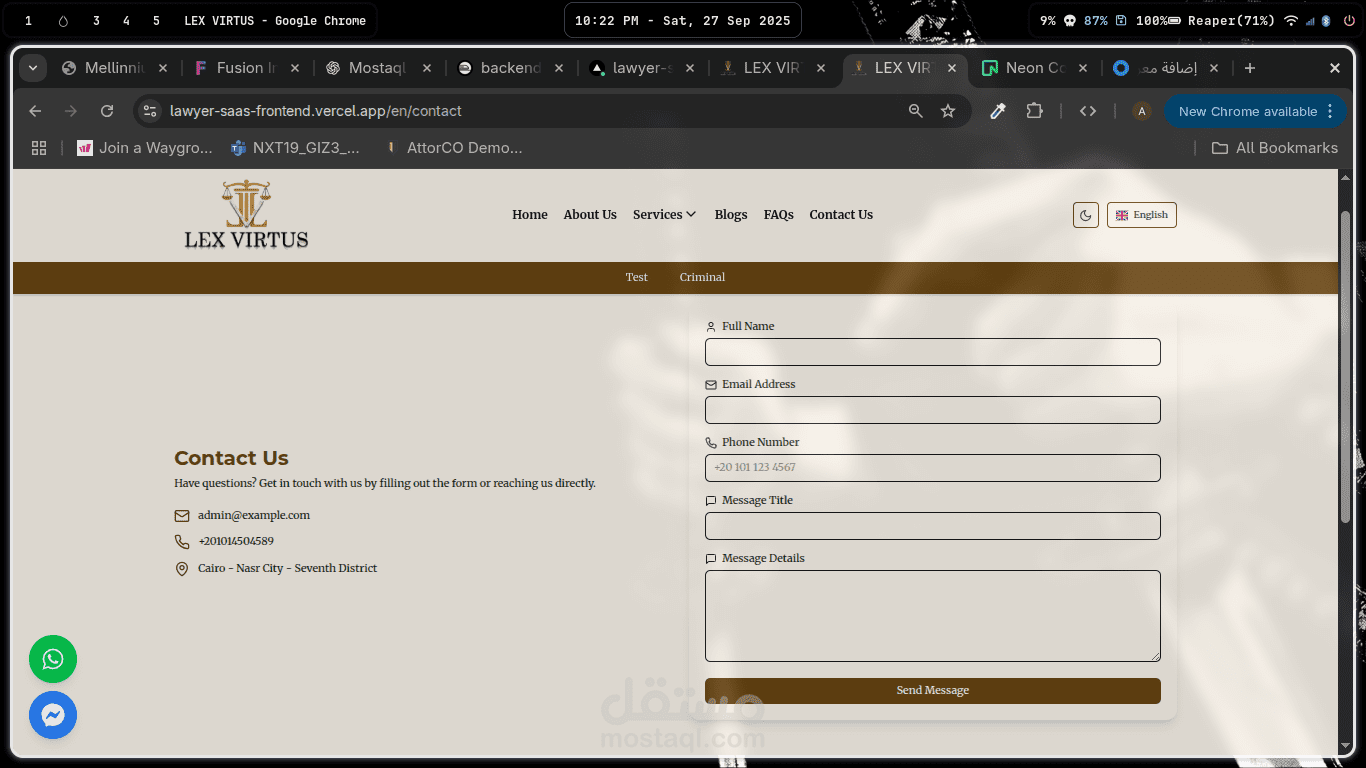The height and width of the screenshot is (768, 1366).
Task: Click the Criminal category link
Action: pos(702,277)
